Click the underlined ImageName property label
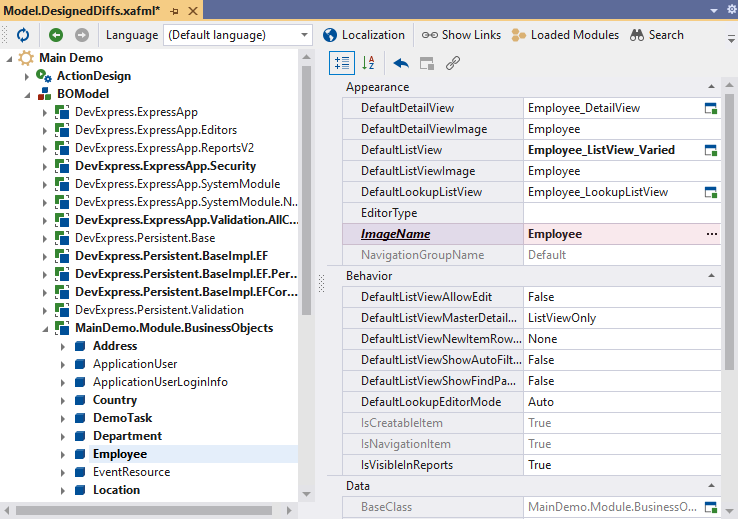Image resolution: width=738 pixels, height=519 pixels. pos(395,234)
